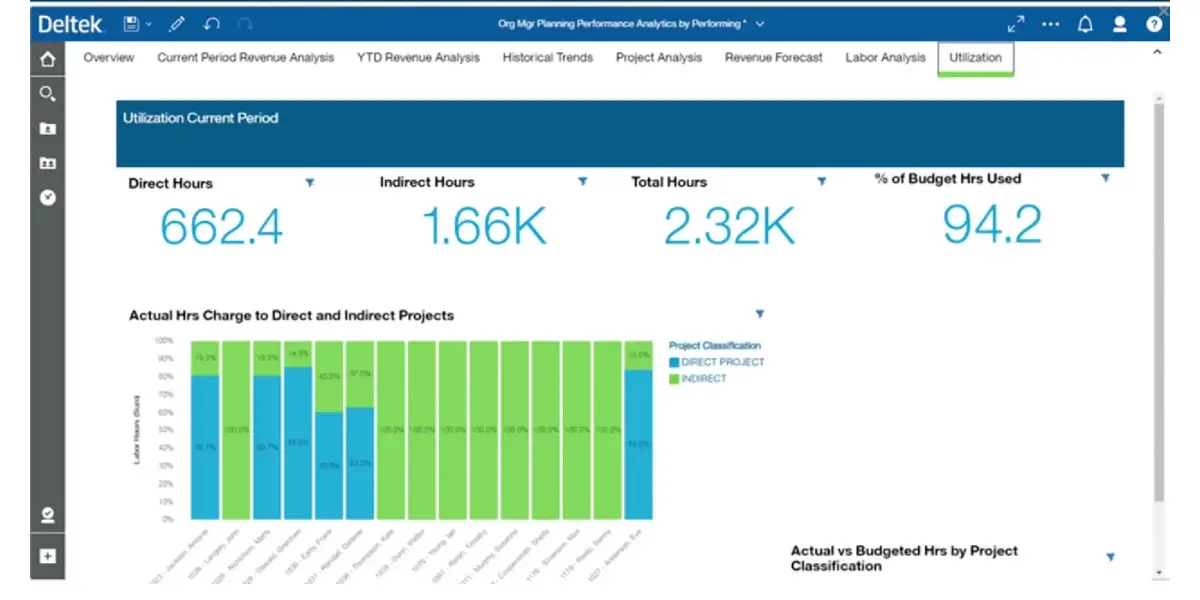
Task: Open the Revenue Forecast tab
Action: click(x=774, y=58)
